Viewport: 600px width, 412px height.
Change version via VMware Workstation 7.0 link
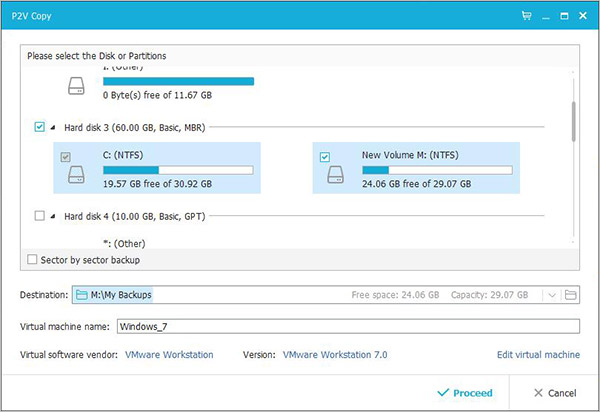335,355
